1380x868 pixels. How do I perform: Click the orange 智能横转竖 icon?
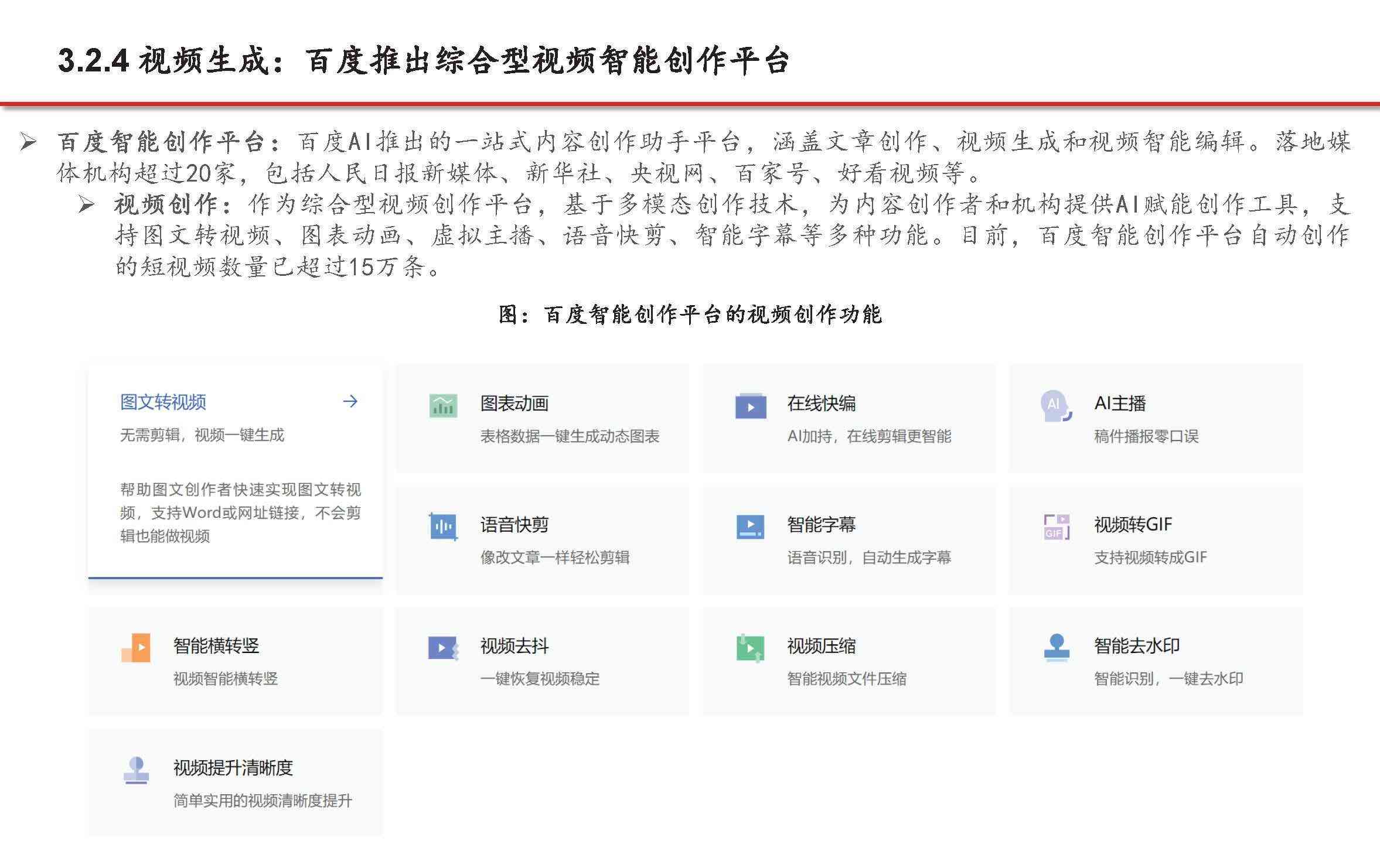click(x=136, y=648)
